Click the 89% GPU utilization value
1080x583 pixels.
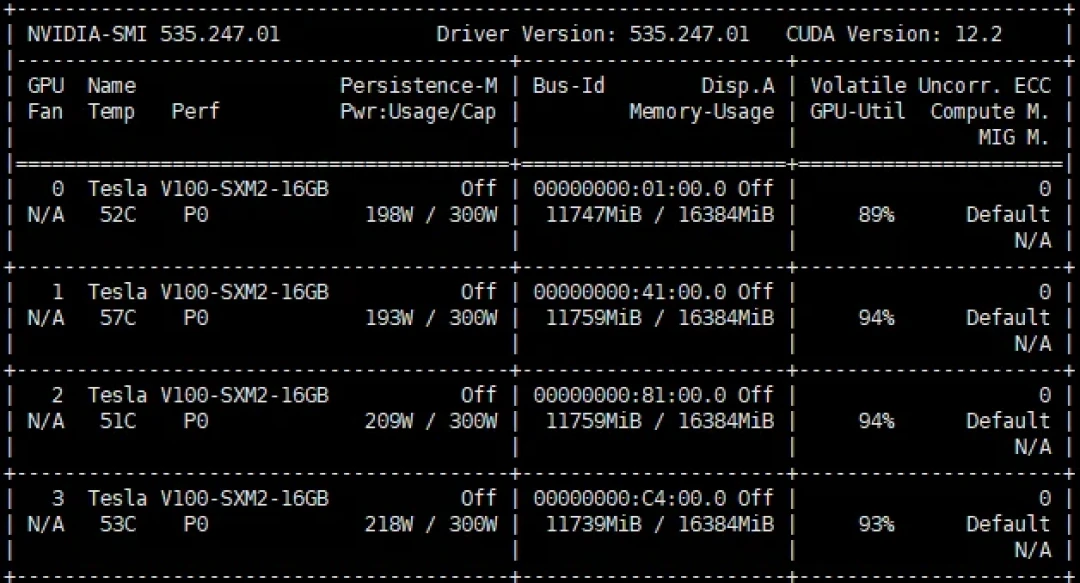click(876, 215)
